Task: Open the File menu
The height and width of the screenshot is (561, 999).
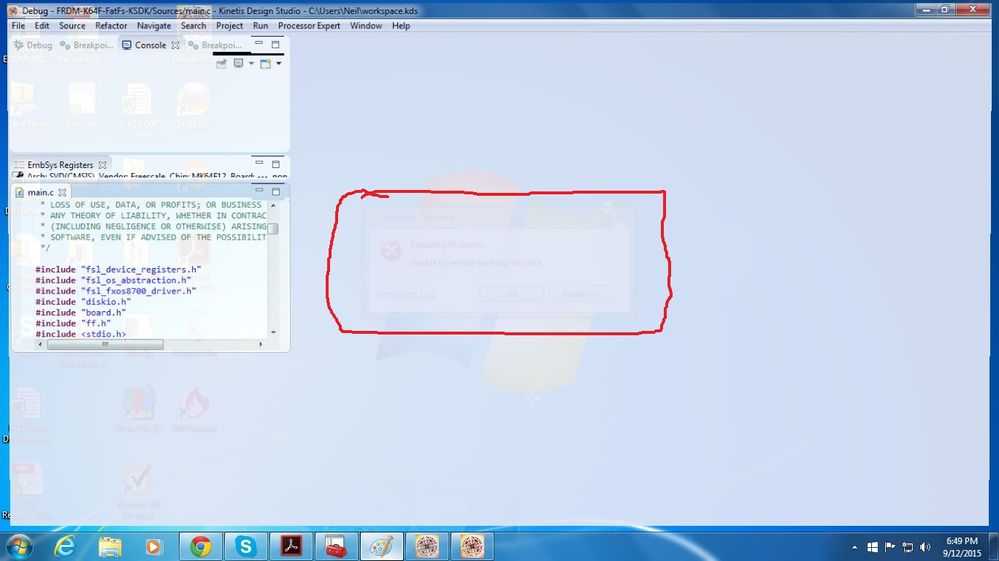Action: click(18, 25)
